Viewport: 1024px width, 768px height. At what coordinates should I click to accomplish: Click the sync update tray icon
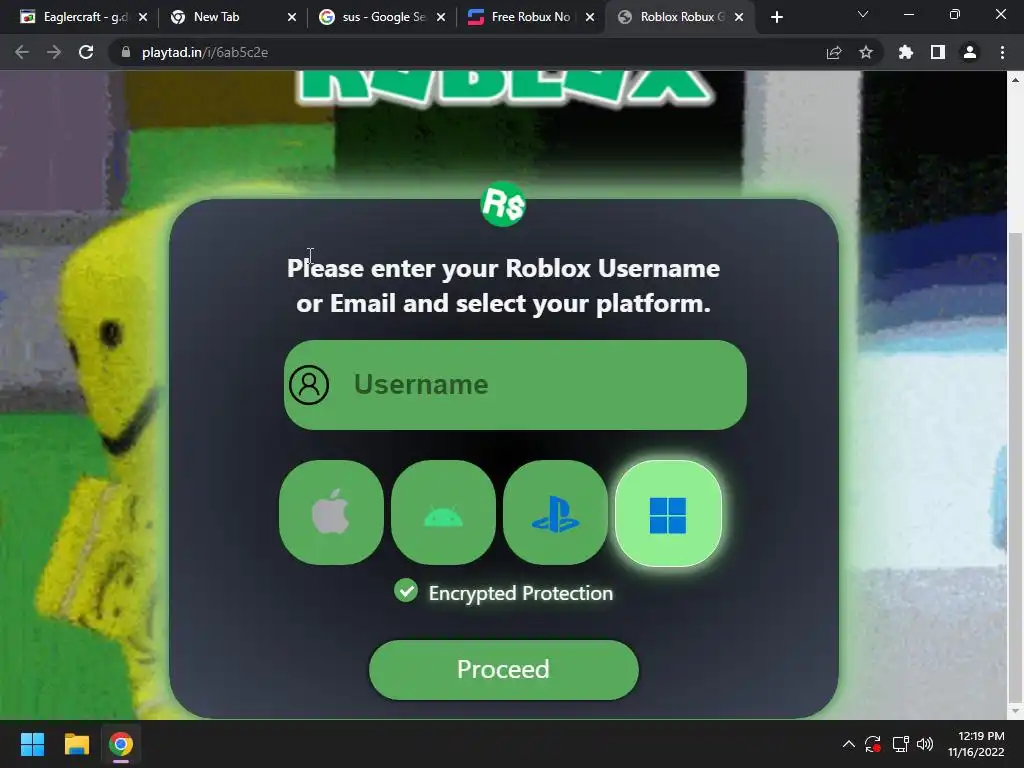point(873,744)
